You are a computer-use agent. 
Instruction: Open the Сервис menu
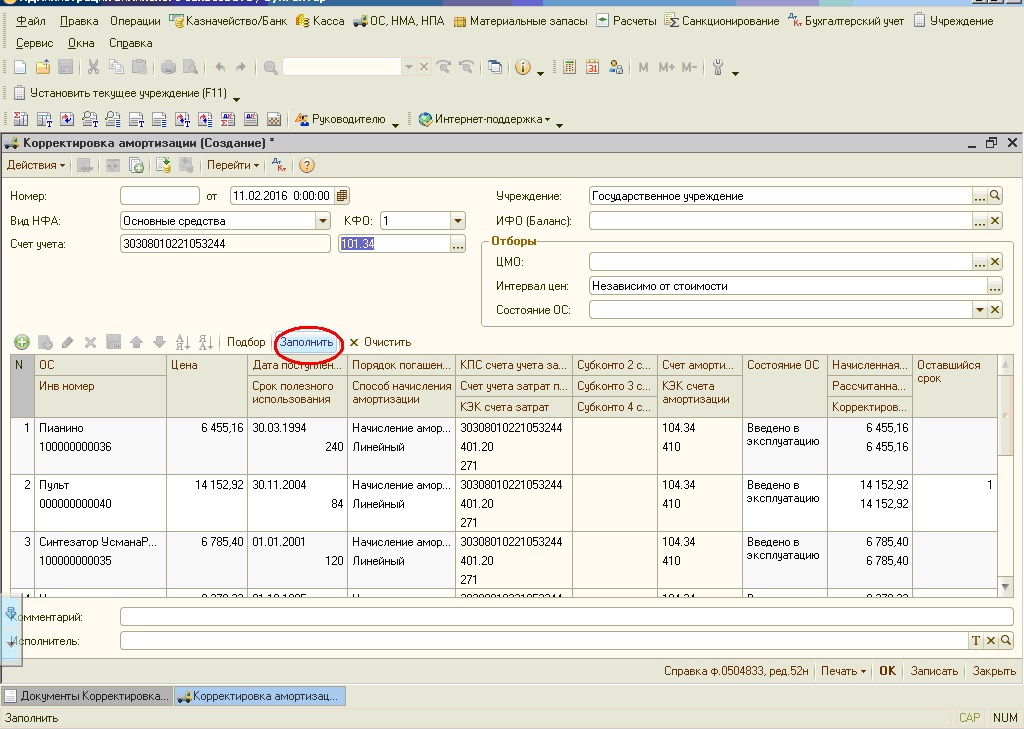(35, 43)
